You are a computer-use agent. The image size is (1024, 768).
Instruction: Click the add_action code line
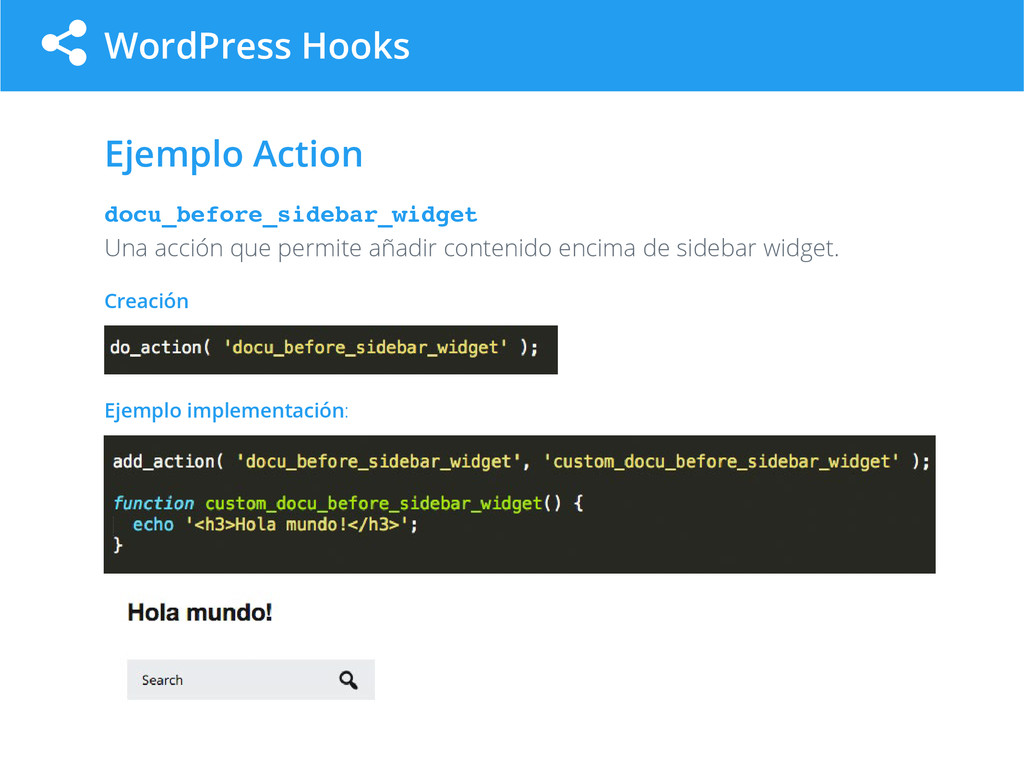521,462
